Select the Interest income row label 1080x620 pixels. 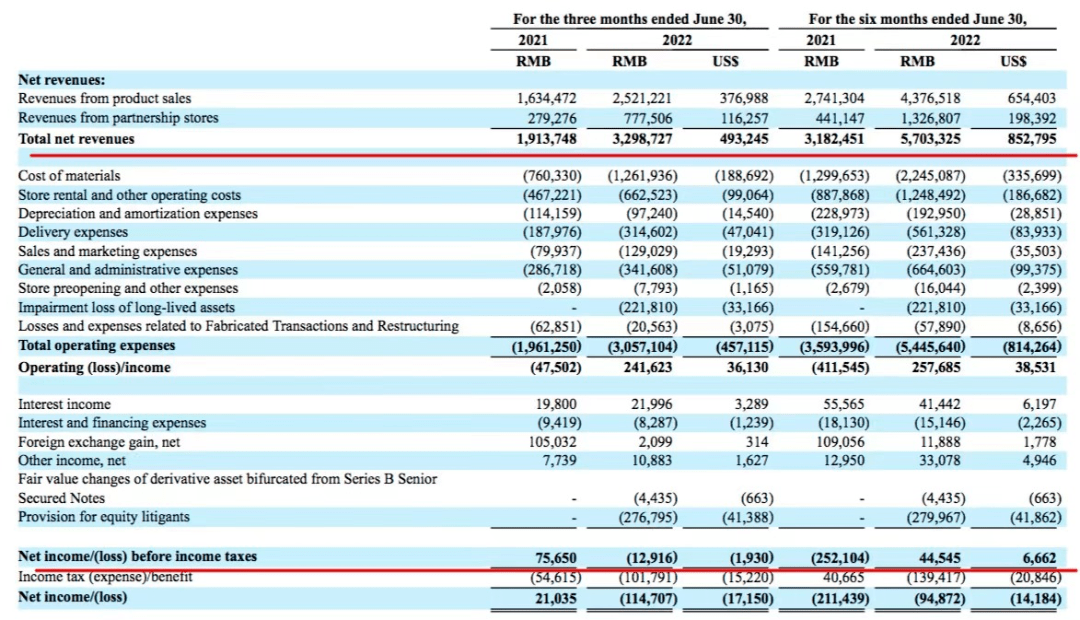64,404
